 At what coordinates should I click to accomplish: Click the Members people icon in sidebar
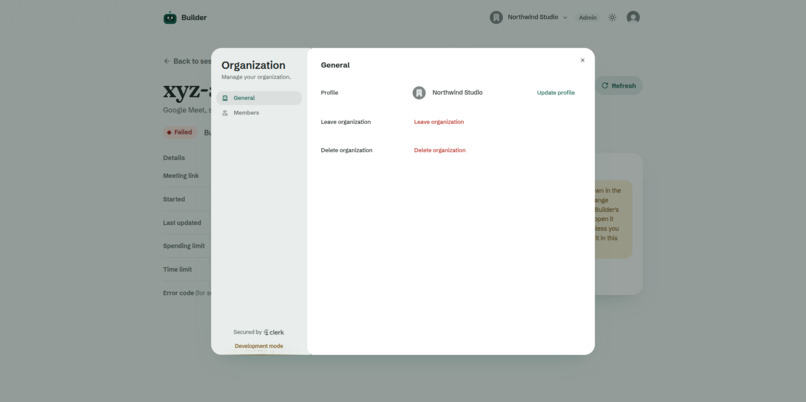click(225, 113)
